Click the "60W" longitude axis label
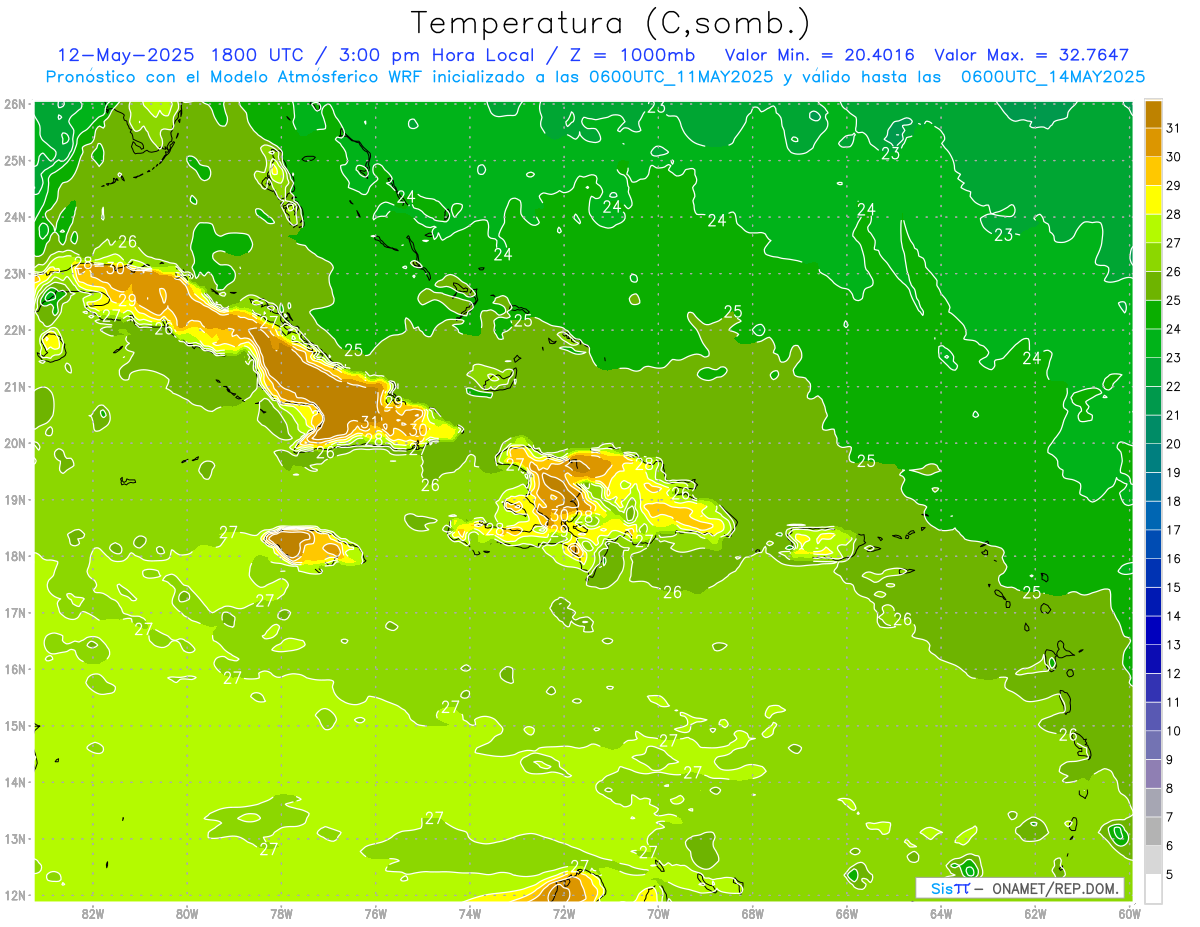This screenshot has width=1200, height=927. click(1130, 913)
